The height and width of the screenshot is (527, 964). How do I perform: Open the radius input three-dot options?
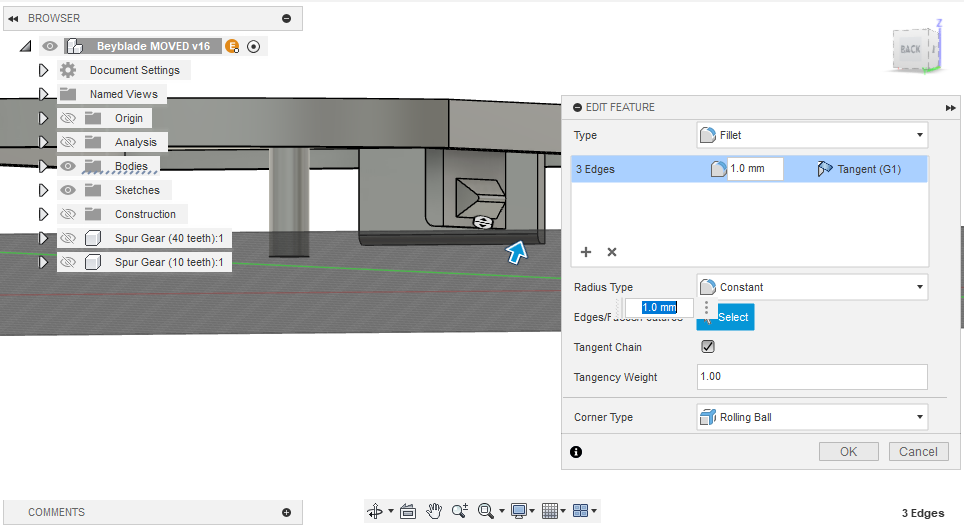pos(706,307)
